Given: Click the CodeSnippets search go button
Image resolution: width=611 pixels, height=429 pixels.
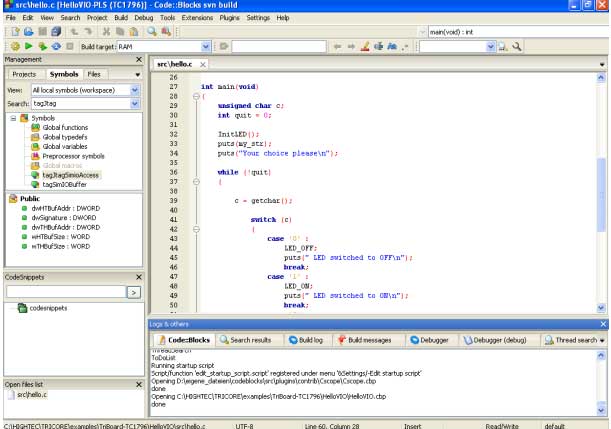Looking at the screenshot, I should click(134, 292).
